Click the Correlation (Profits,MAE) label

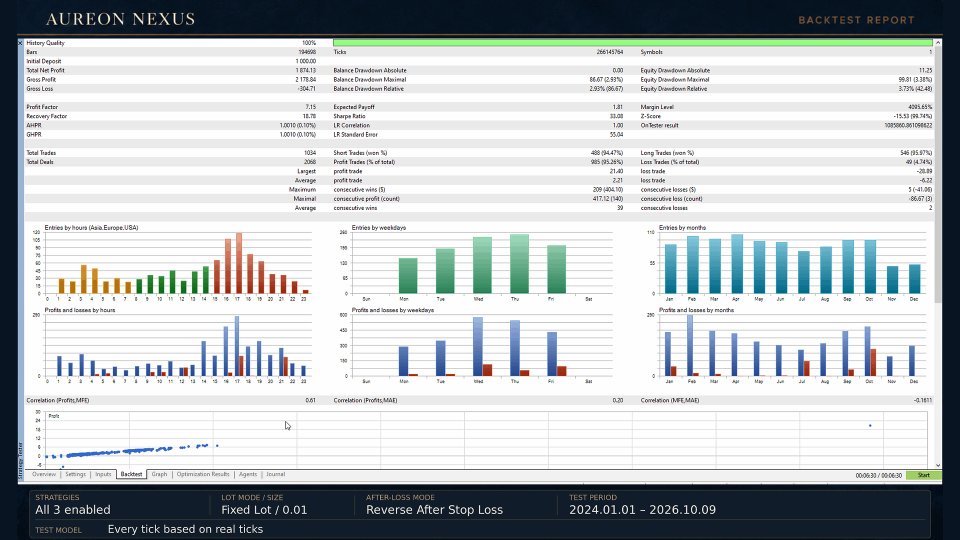(366, 400)
